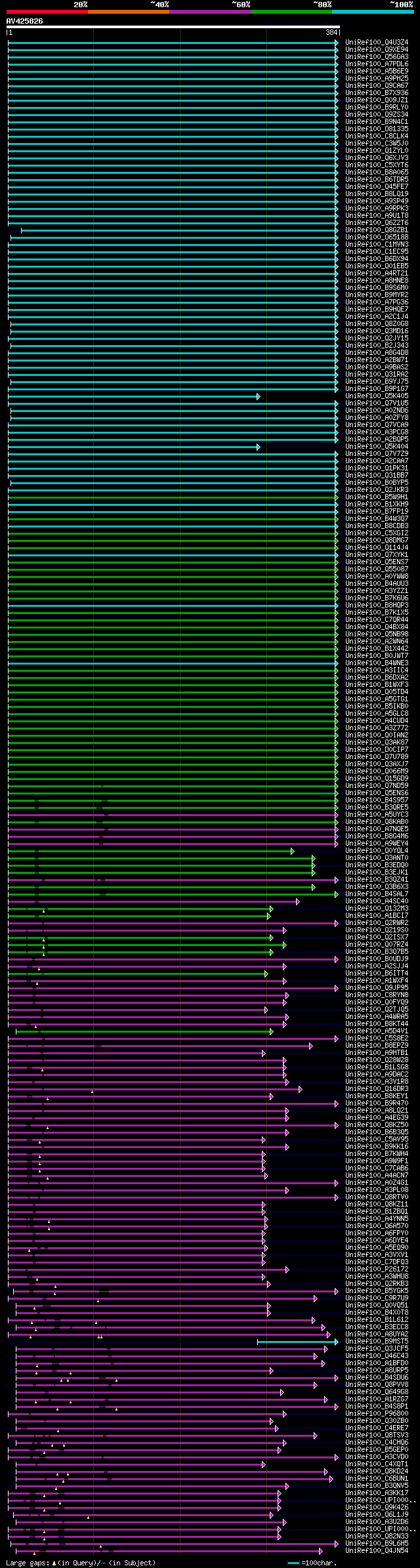Click the purple ~60% identity legend segment

coord(209,11)
